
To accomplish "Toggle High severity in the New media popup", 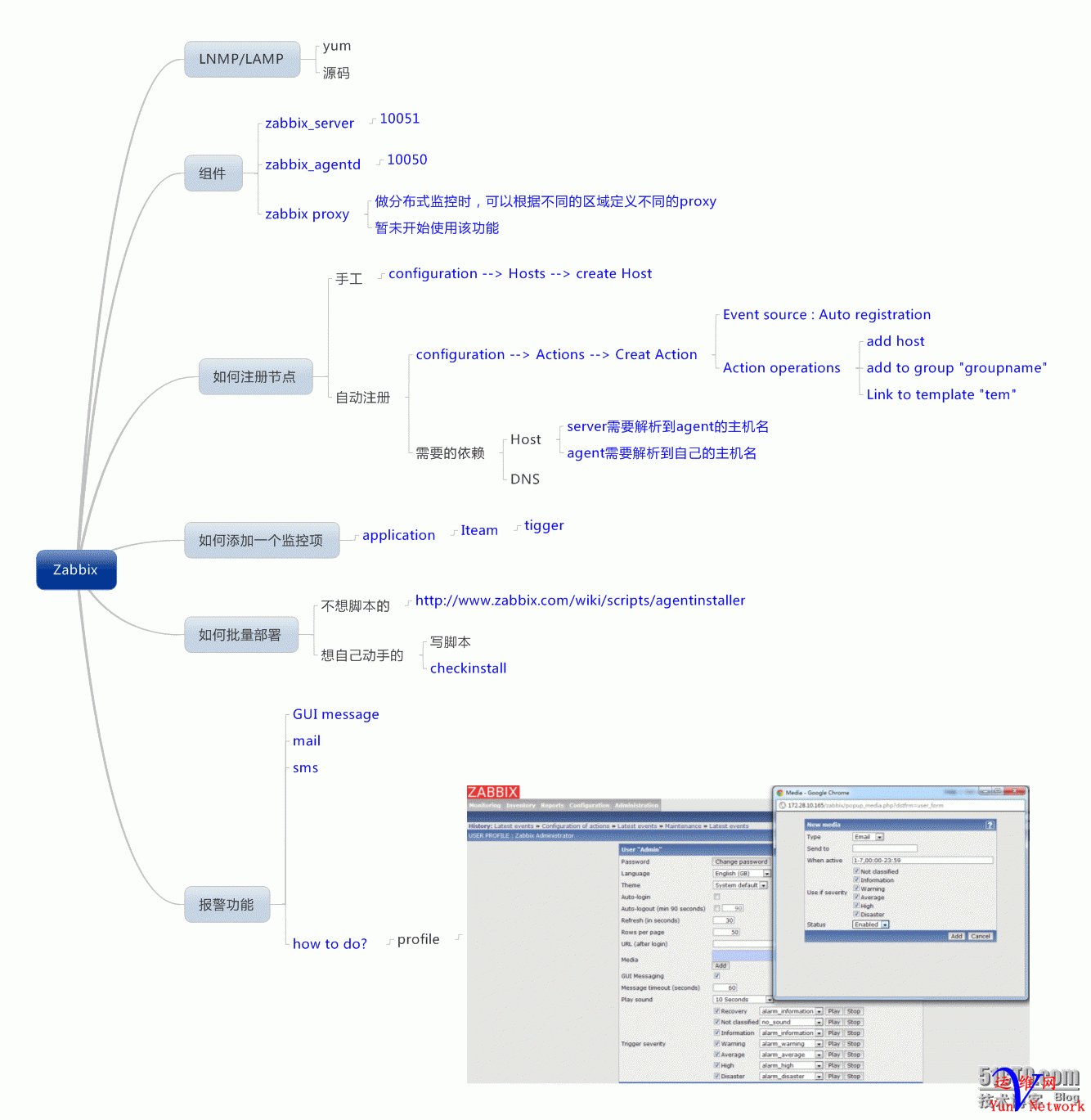I will [856, 906].
